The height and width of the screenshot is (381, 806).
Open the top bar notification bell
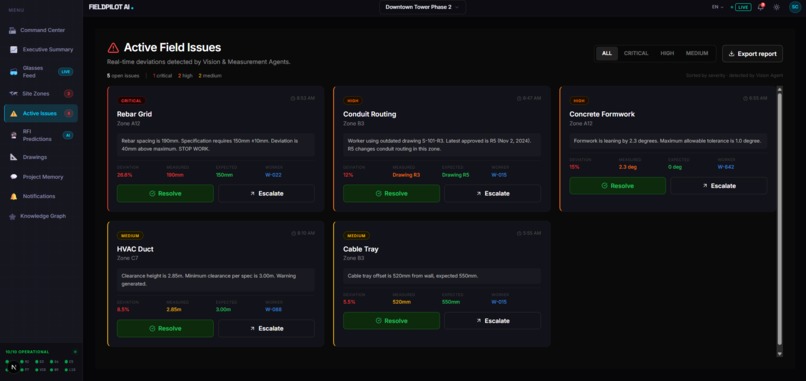click(761, 7)
